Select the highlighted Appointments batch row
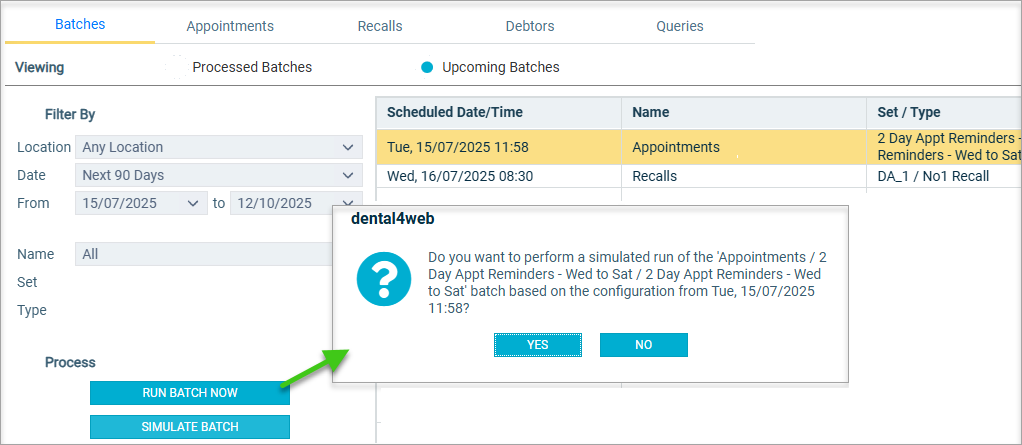Viewport: 1022px width, 445px height. (699, 147)
